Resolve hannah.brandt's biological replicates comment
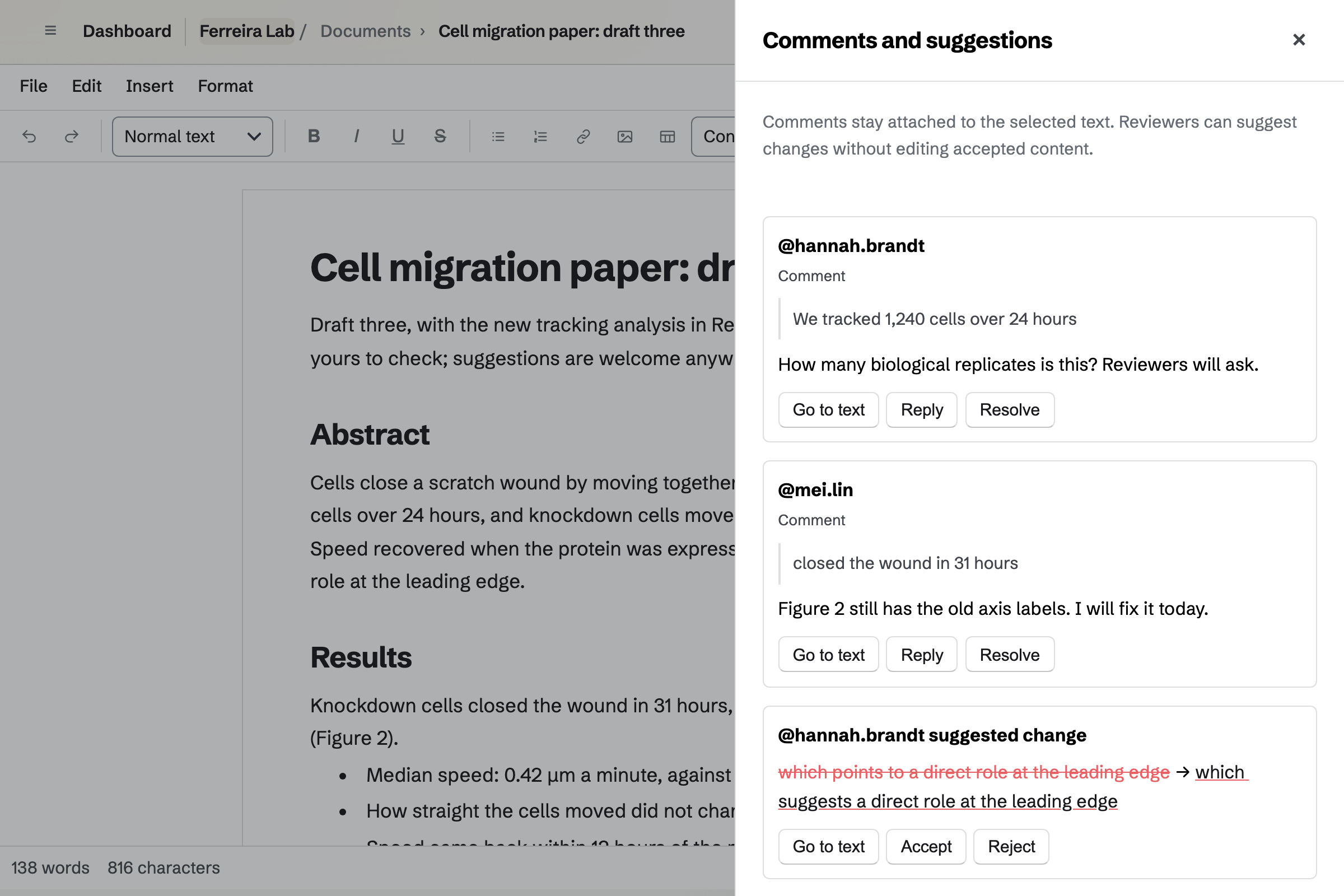 (x=1010, y=410)
